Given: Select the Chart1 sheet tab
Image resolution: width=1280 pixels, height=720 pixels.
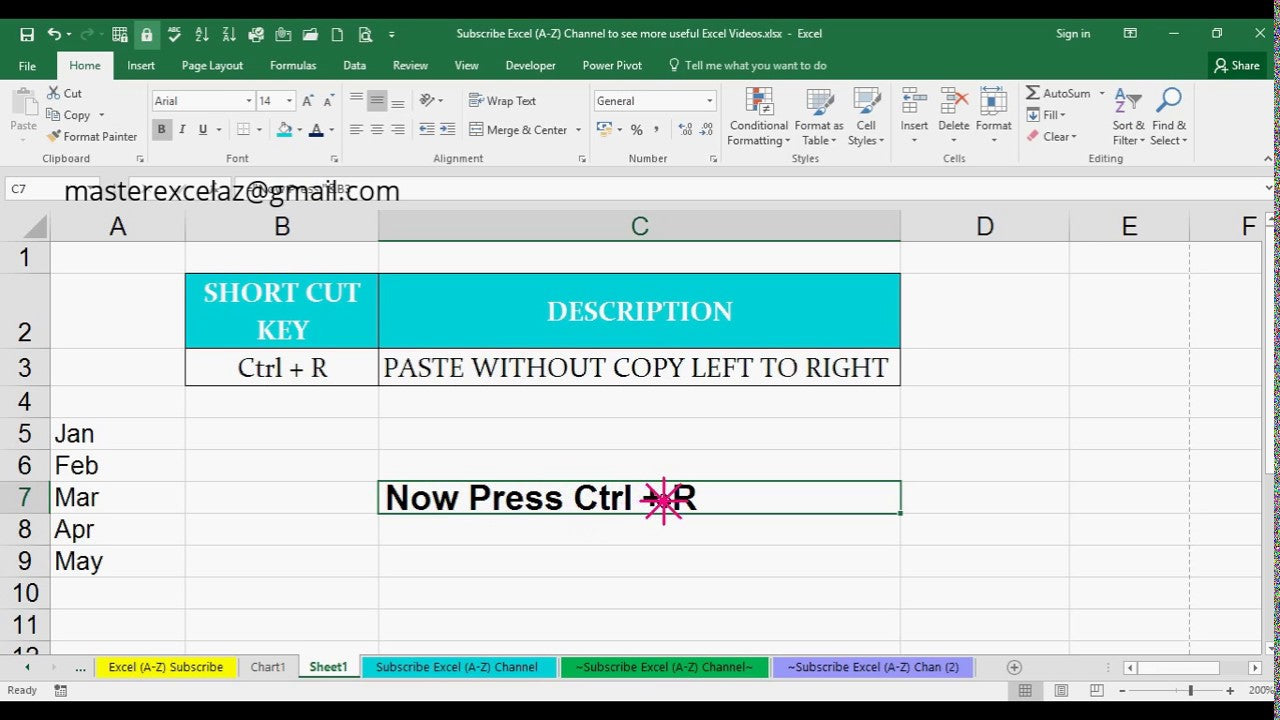Looking at the screenshot, I should [267, 666].
